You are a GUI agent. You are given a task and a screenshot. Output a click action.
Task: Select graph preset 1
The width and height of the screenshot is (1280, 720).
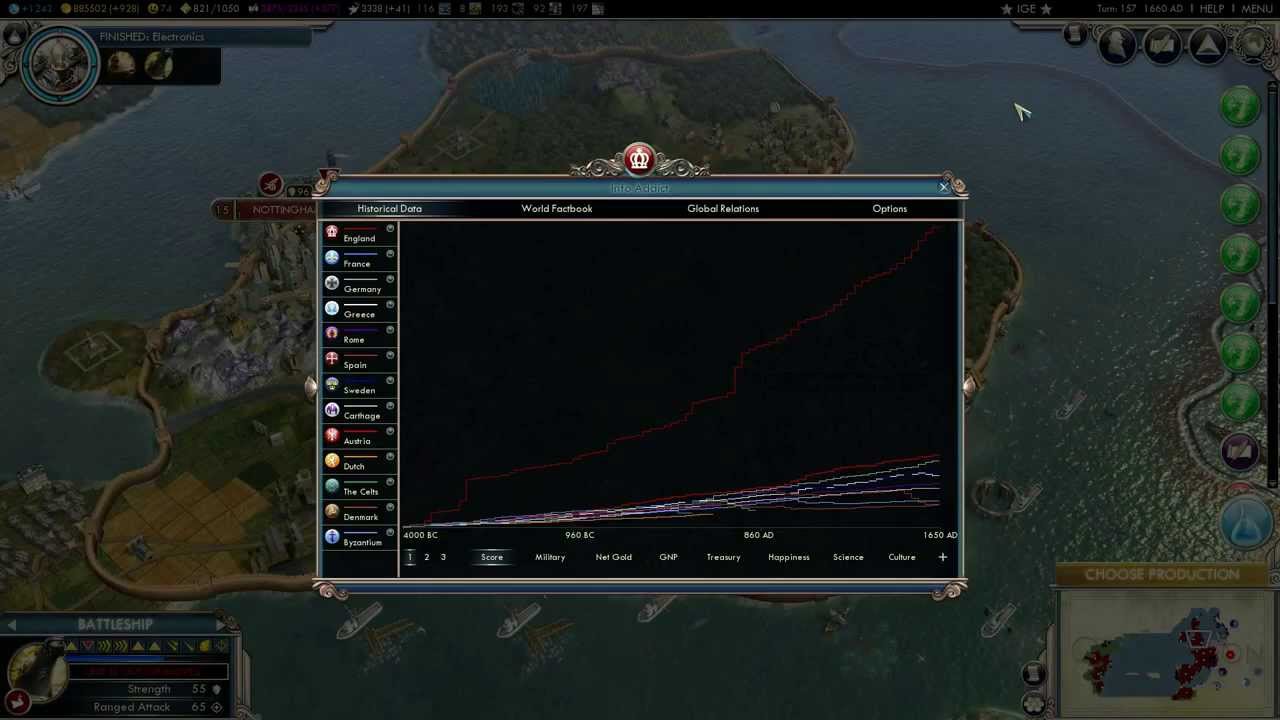pos(409,557)
